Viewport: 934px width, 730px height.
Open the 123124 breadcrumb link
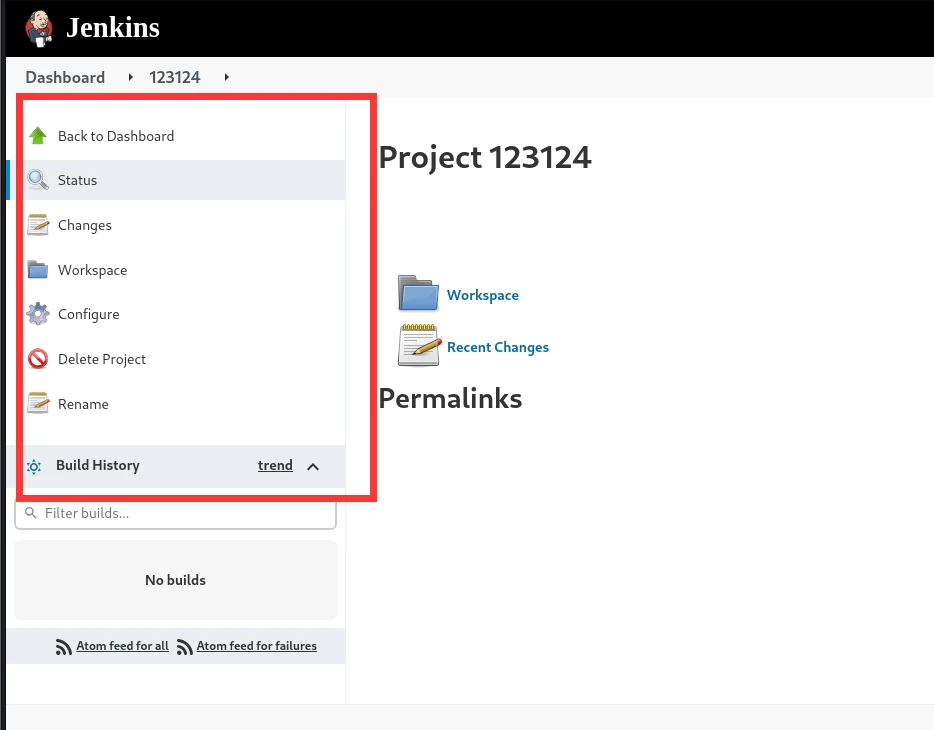pyautogui.click(x=175, y=77)
